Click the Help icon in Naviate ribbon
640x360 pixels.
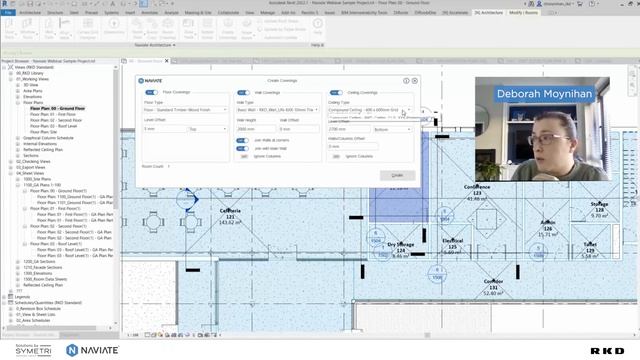click(x=318, y=26)
